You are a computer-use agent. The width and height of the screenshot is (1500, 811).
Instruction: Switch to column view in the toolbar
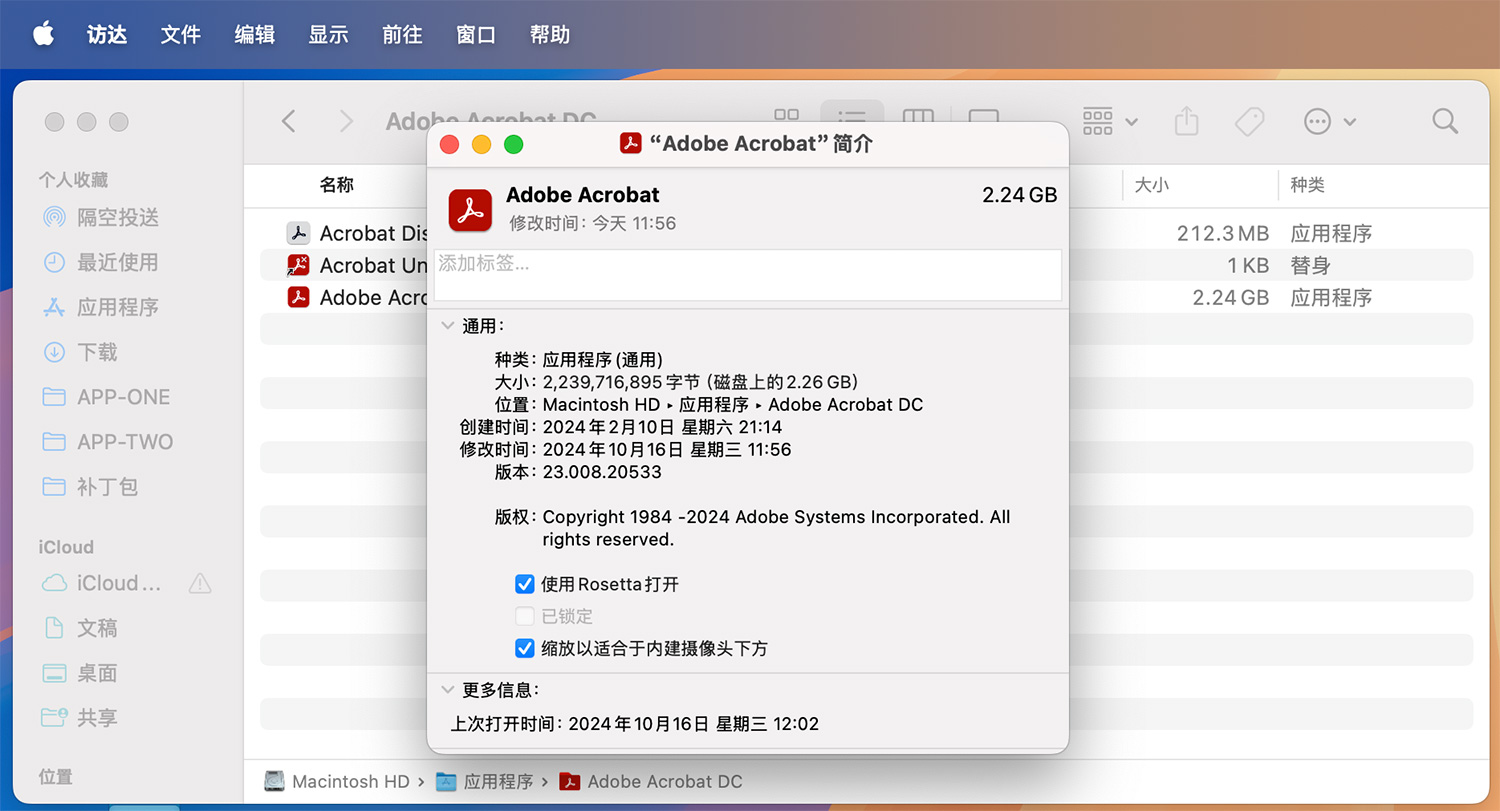[x=918, y=120]
